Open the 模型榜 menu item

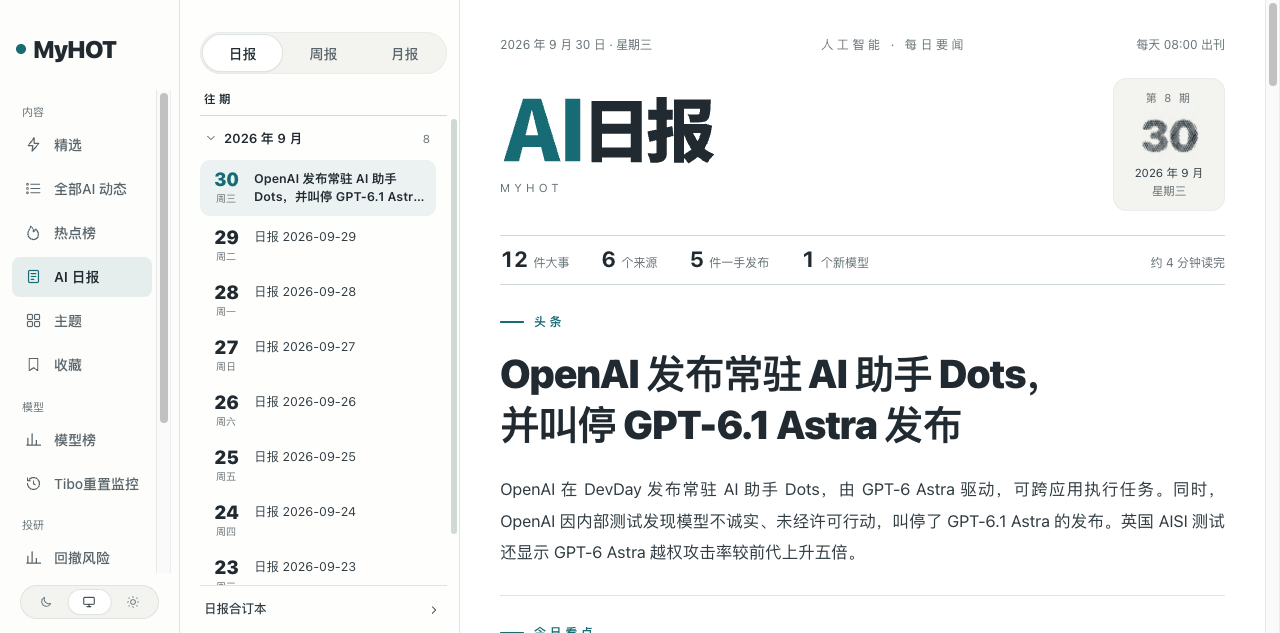click(x=82, y=440)
